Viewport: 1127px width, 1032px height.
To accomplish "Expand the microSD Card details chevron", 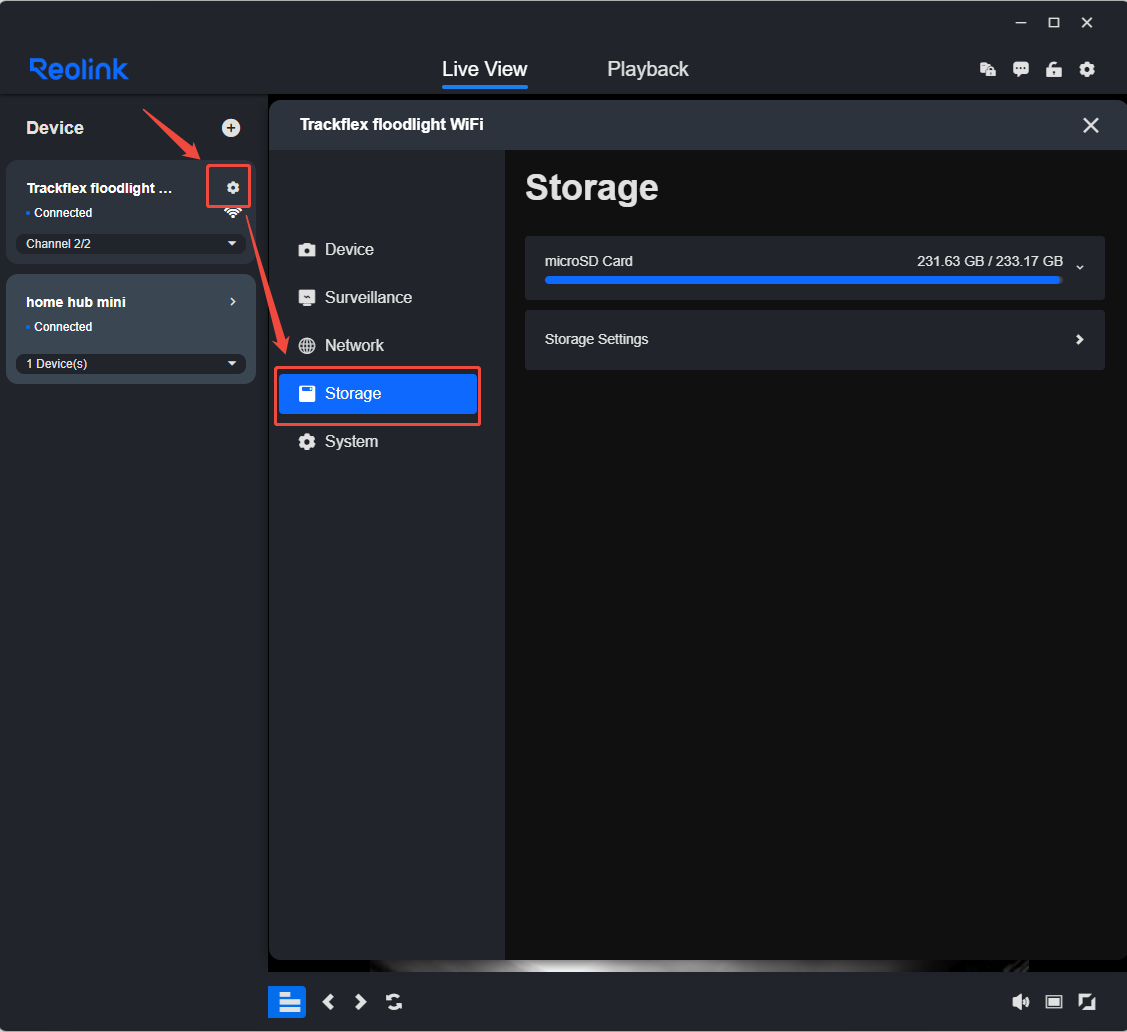I will (1080, 267).
